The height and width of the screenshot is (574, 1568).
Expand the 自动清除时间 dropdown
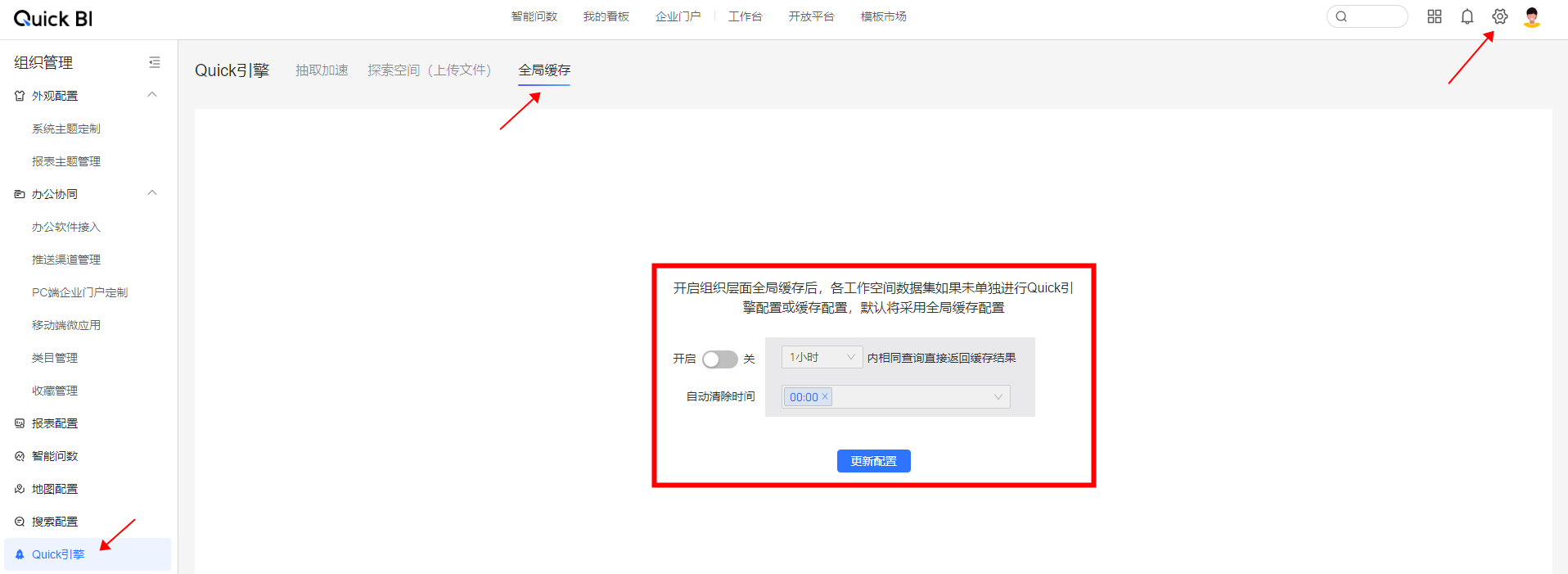click(998, 397)
